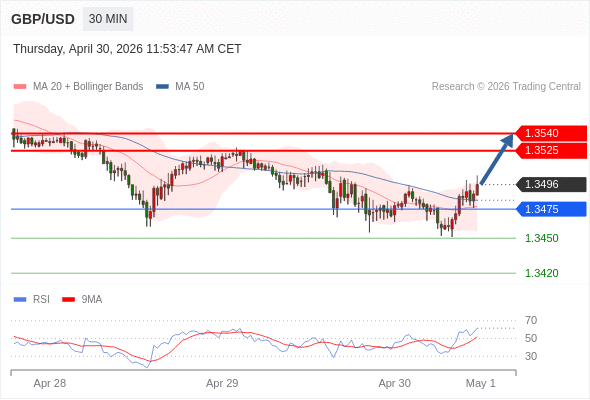
Task: Click the MA 50 legend color swatch
Action: [162, 87]
